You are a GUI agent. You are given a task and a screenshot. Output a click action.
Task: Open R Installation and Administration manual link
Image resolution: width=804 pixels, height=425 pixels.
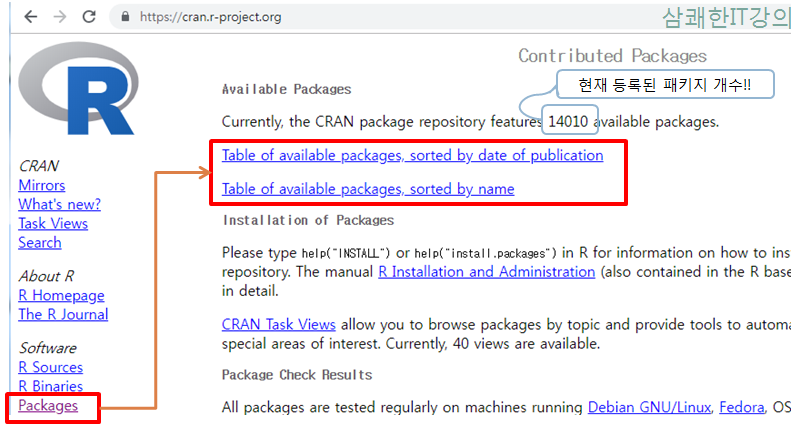tap(486, 272)
